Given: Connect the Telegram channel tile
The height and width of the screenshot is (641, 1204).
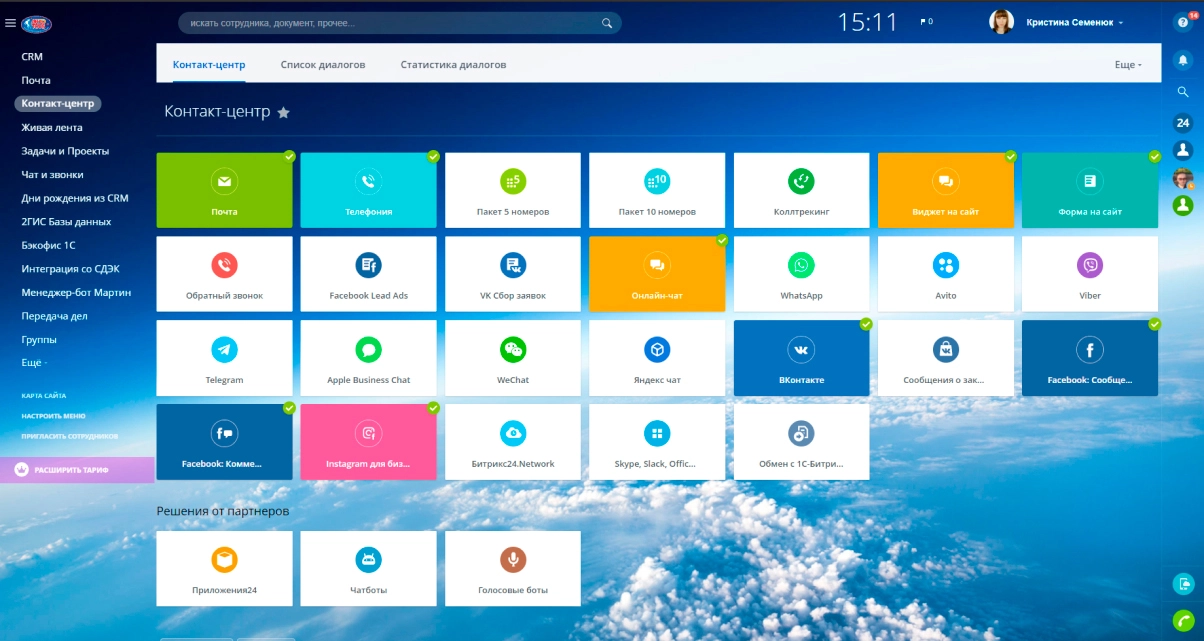Looking at the screenshot, I should [x=225, y=358].
